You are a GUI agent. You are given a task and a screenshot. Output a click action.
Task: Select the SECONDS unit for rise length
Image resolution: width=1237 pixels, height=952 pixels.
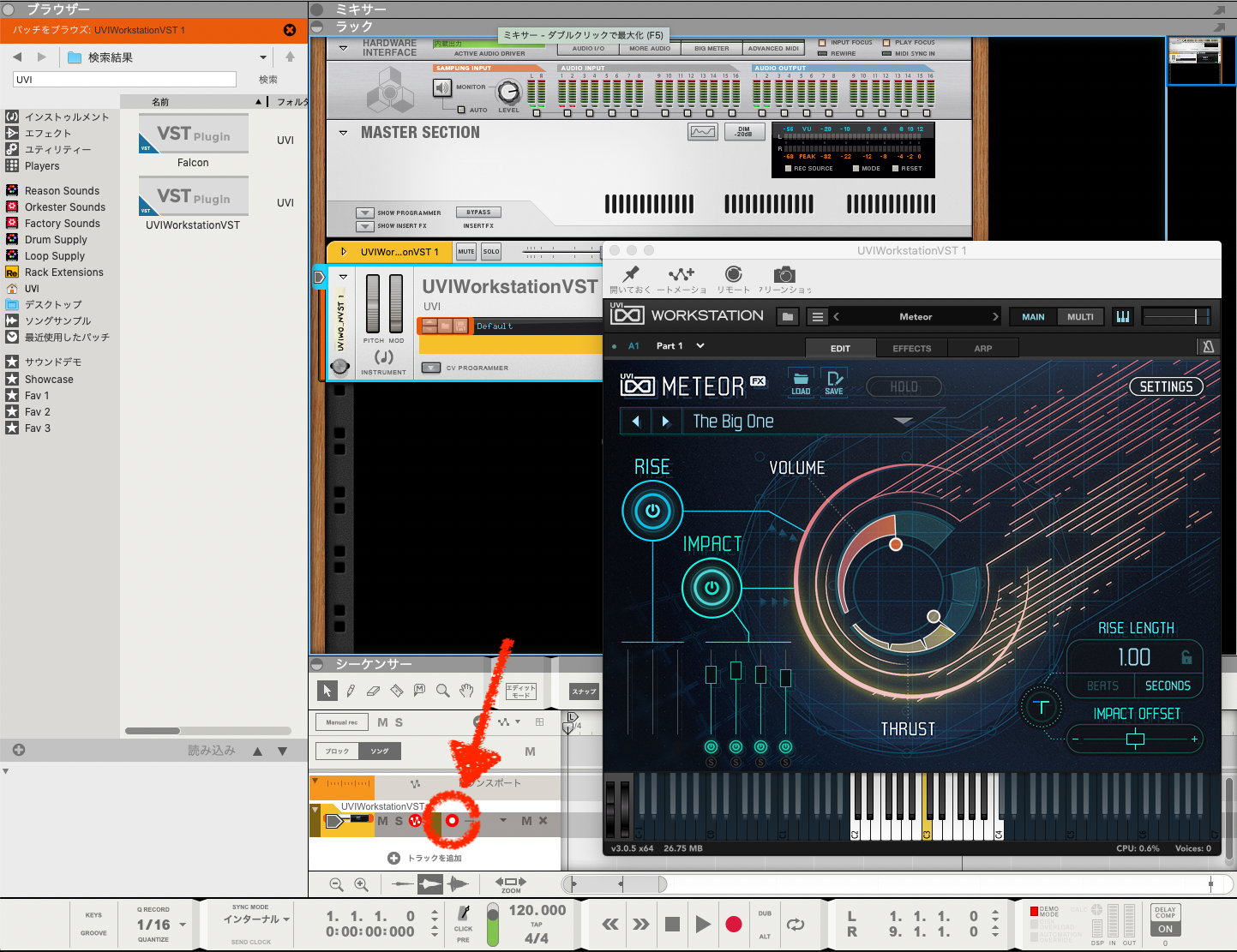point(1168,686)
